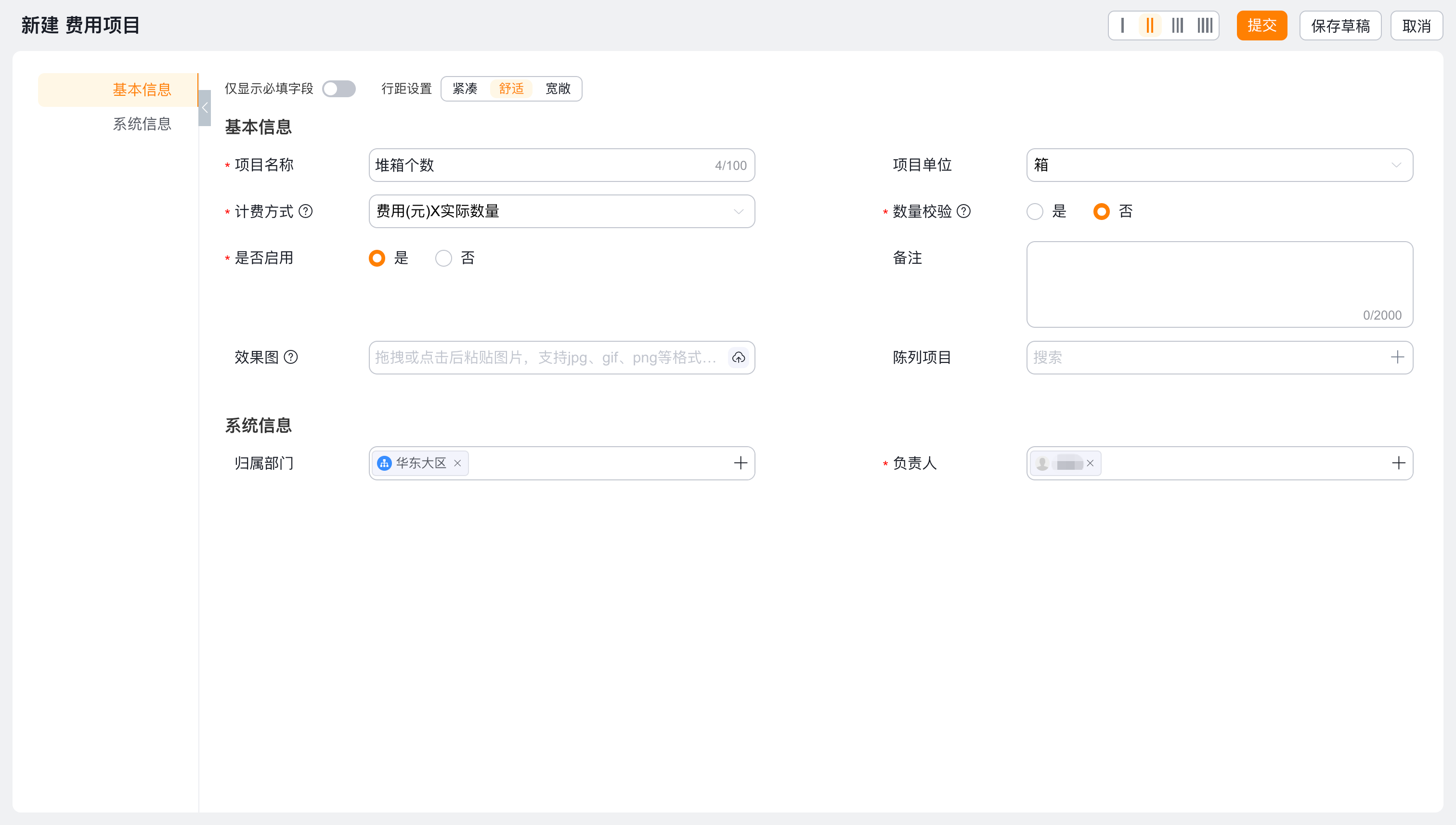
Task: Collapse the left sidebar arrow handle
Action: point(205,108)
